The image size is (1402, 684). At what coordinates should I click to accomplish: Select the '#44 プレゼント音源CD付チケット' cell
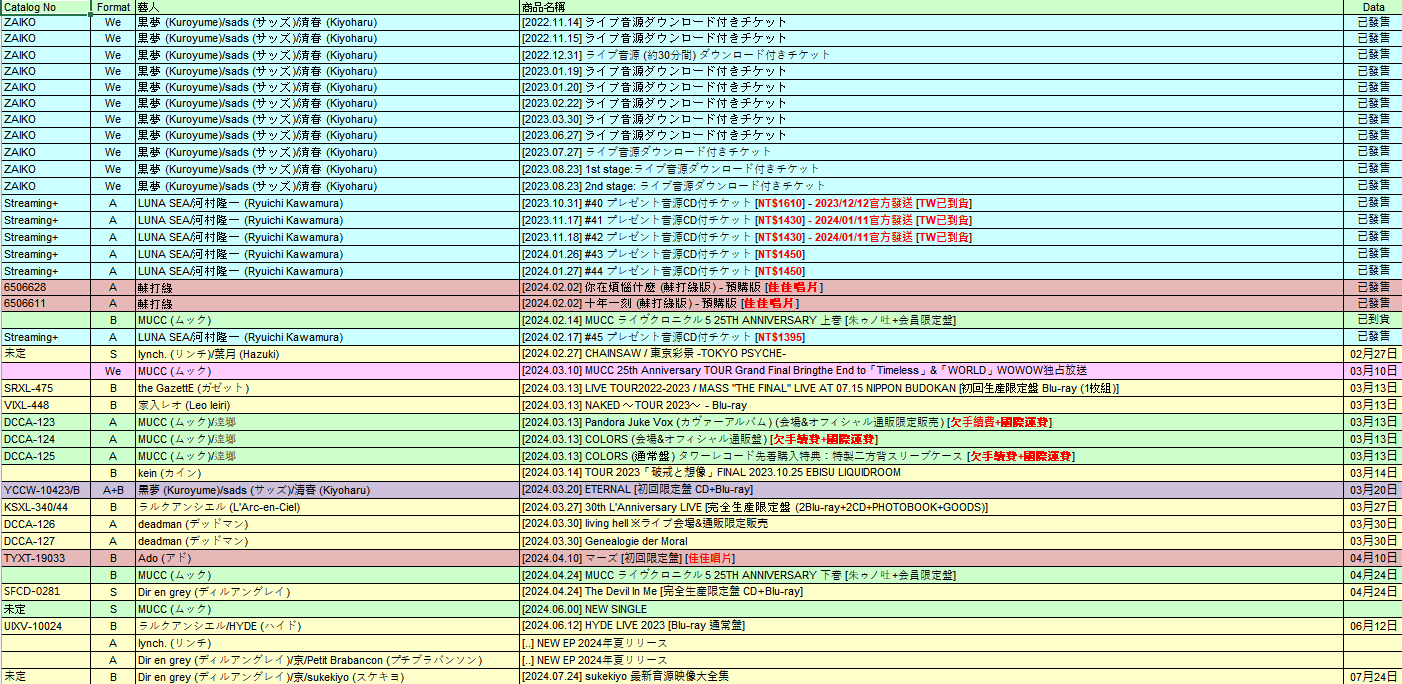pos(932,270)
